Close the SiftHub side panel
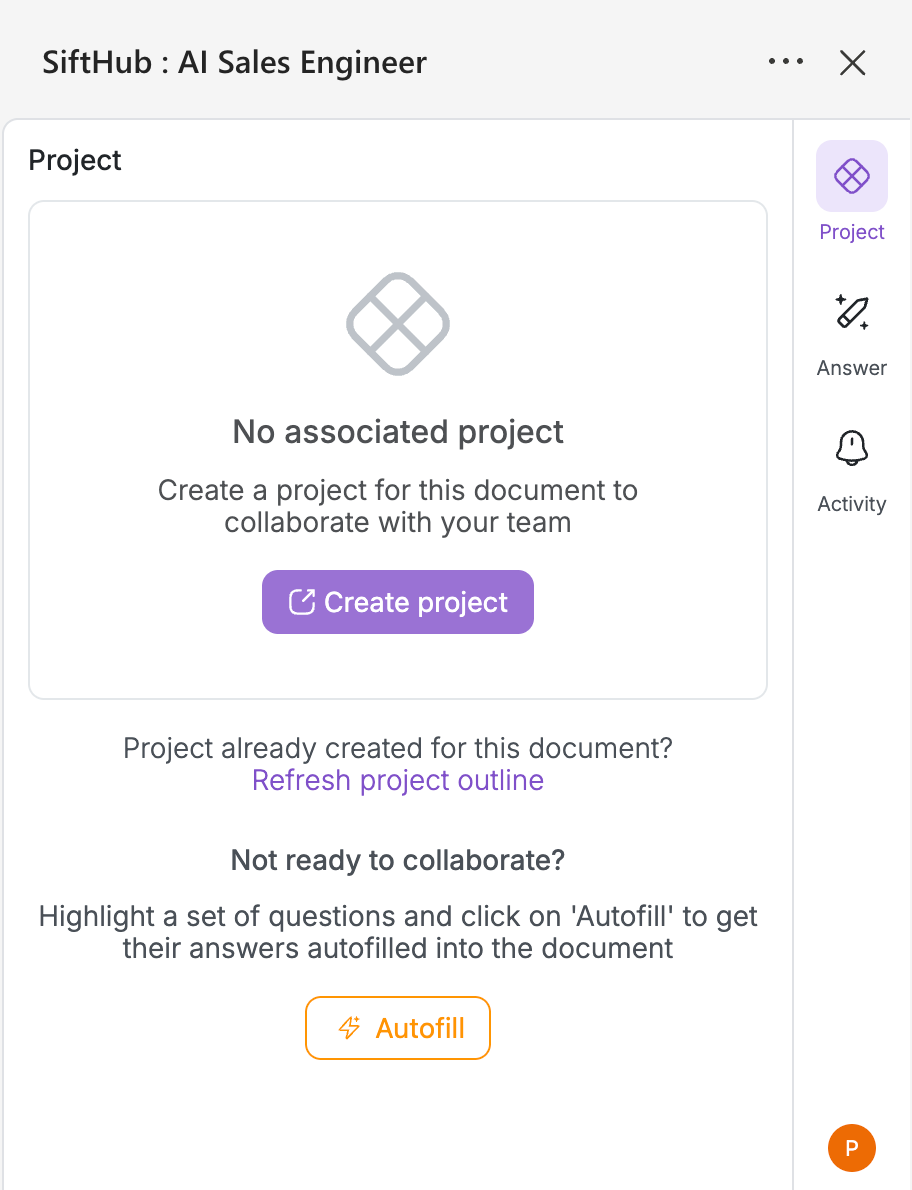Screen dimensions: 912x1190 (x=852, y=63)
